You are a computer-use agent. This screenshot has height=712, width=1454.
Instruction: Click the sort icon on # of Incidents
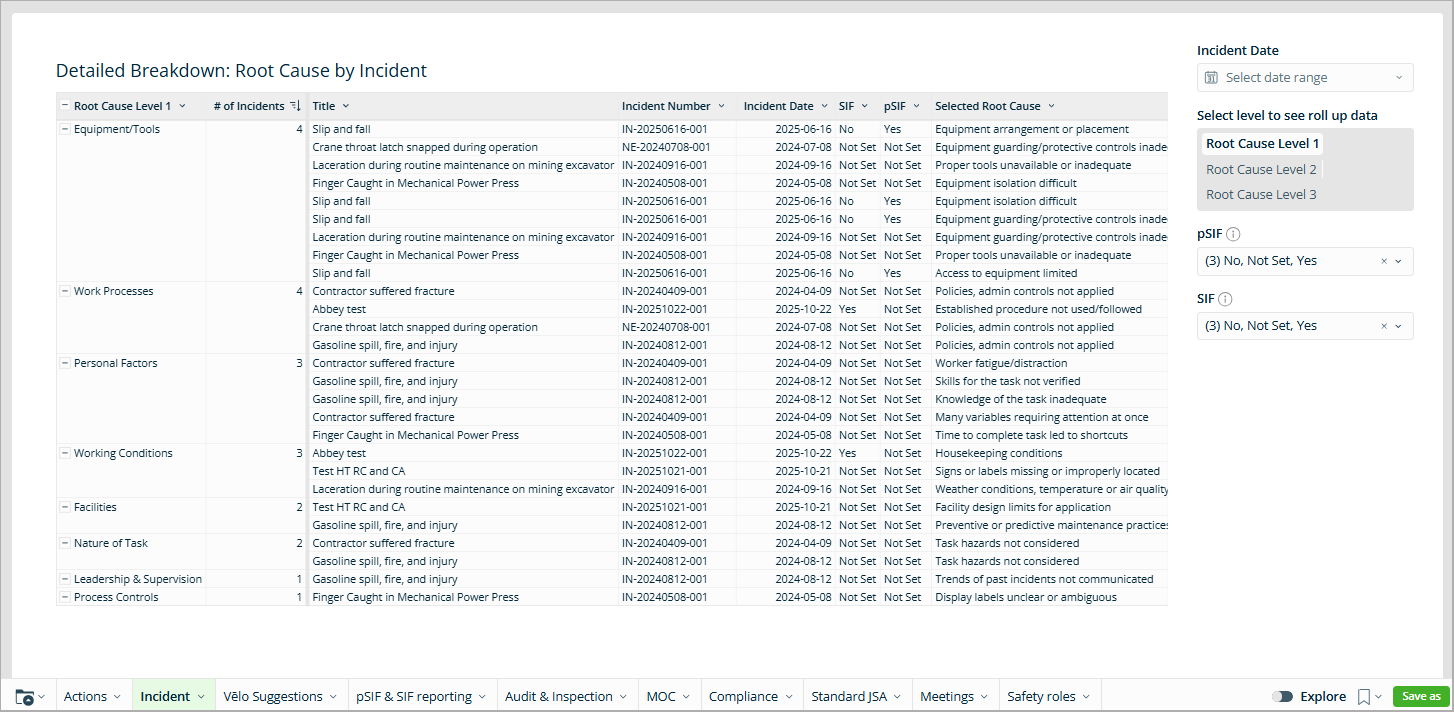pos(295,106)
